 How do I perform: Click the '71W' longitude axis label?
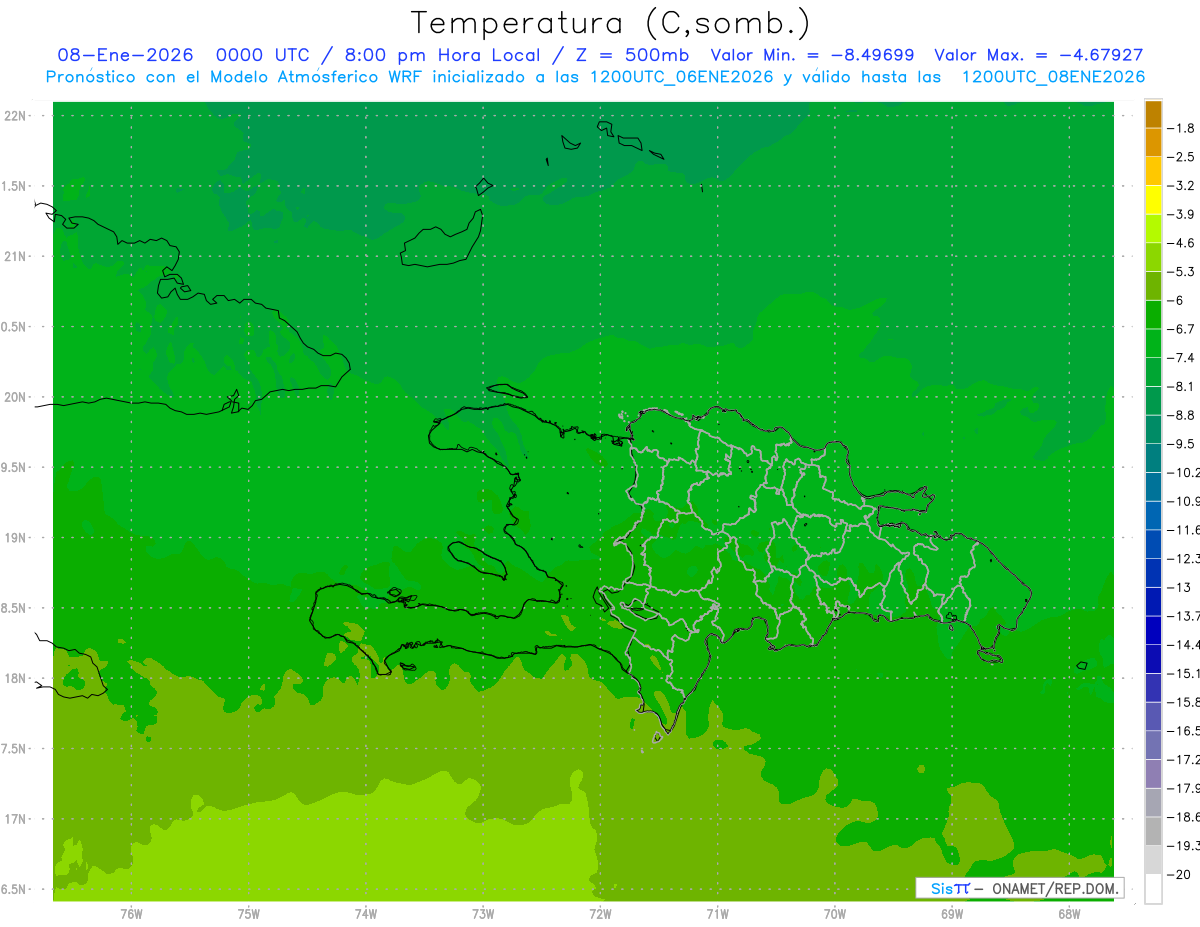click(717, 913)
